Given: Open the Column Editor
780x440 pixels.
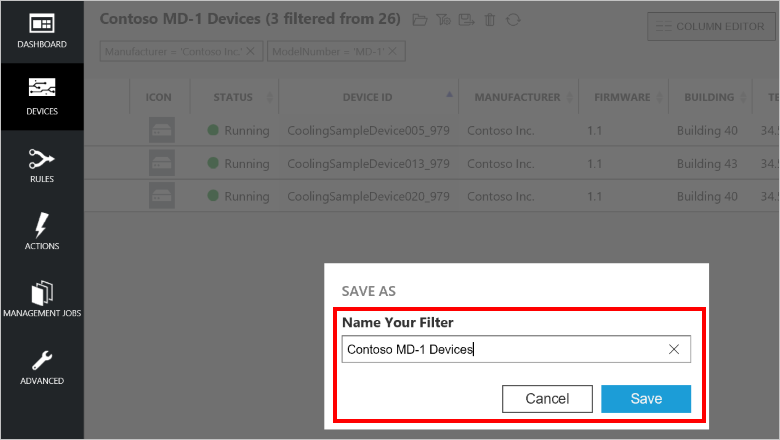Looking at the screenshot, I should pyautogui.click(x=711, y=26).
